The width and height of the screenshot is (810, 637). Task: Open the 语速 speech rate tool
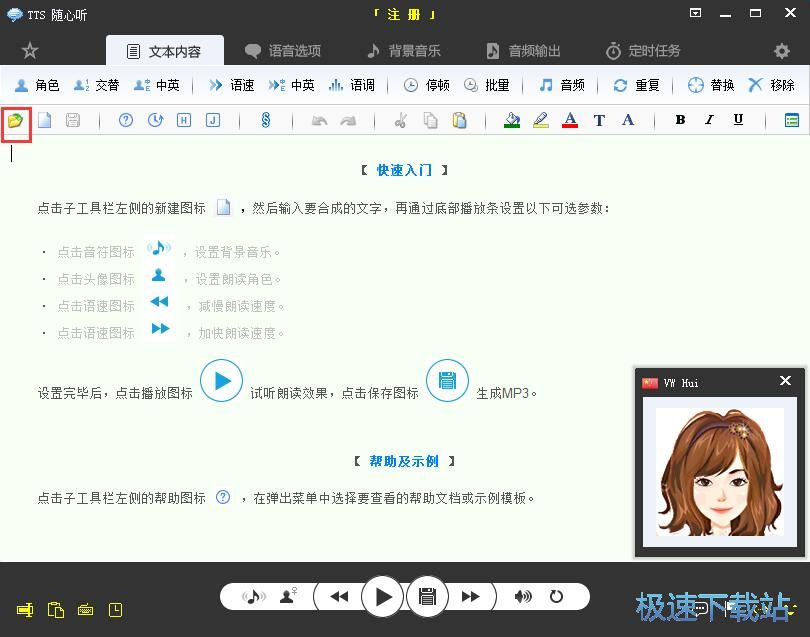click(x=230, y=85)
